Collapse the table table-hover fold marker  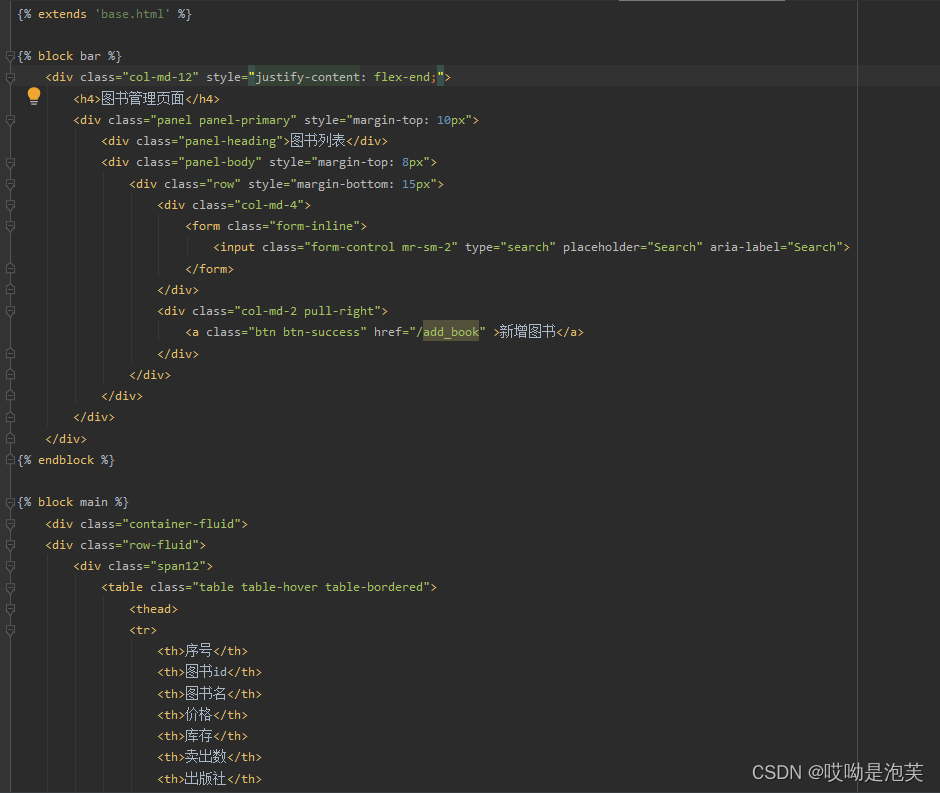pos(10,587)
